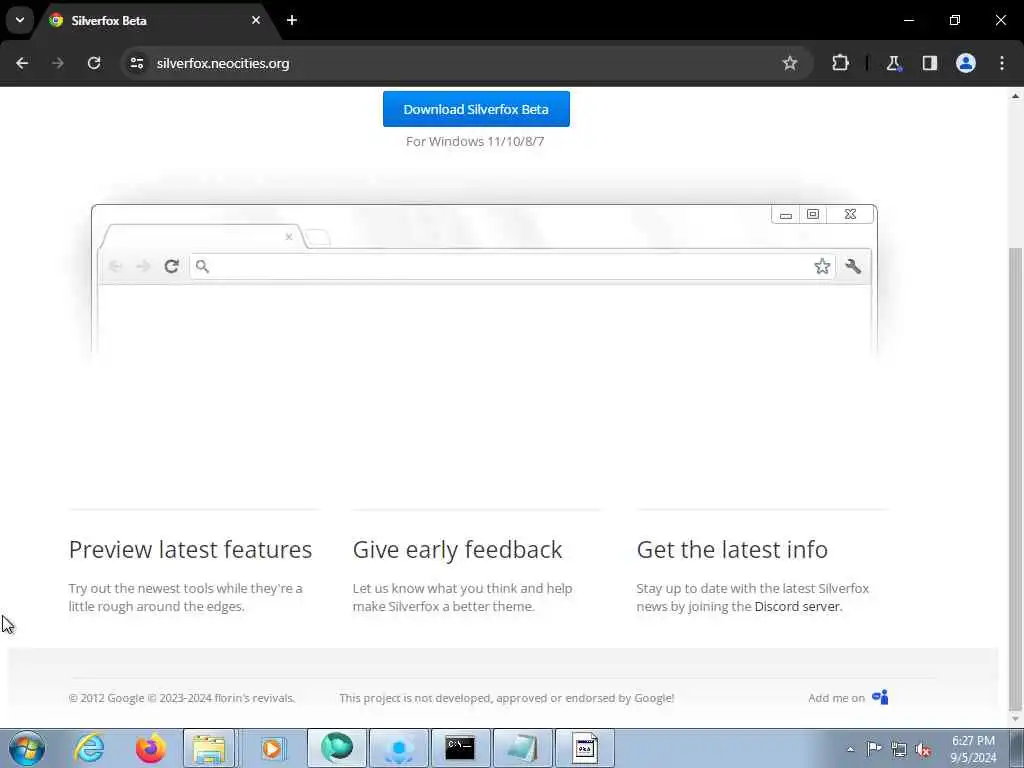The width and height of the screenshot is (1024, 768).
Task: Open the clock showing 6:27 PM
Action: coord(973,749)
